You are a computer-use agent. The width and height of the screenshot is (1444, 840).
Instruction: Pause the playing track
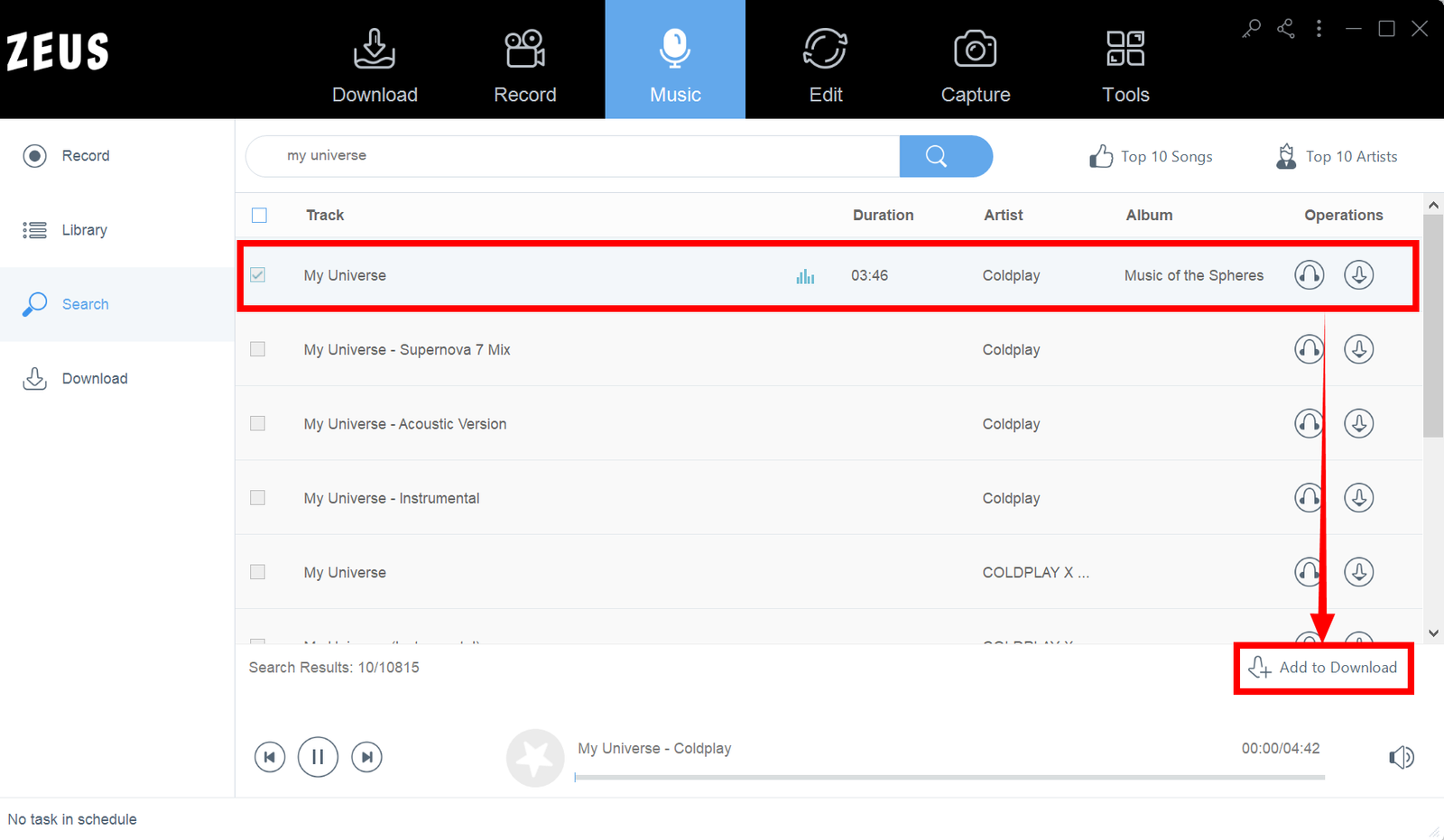click(x=318, y=756)
